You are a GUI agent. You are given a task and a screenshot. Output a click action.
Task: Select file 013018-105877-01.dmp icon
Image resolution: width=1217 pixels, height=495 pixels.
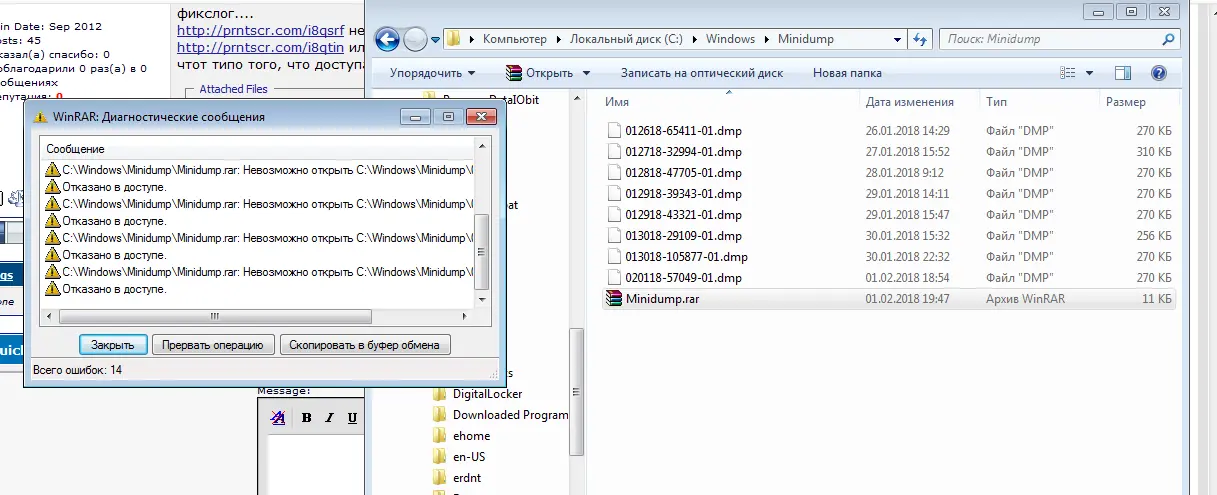pos(615,256)
